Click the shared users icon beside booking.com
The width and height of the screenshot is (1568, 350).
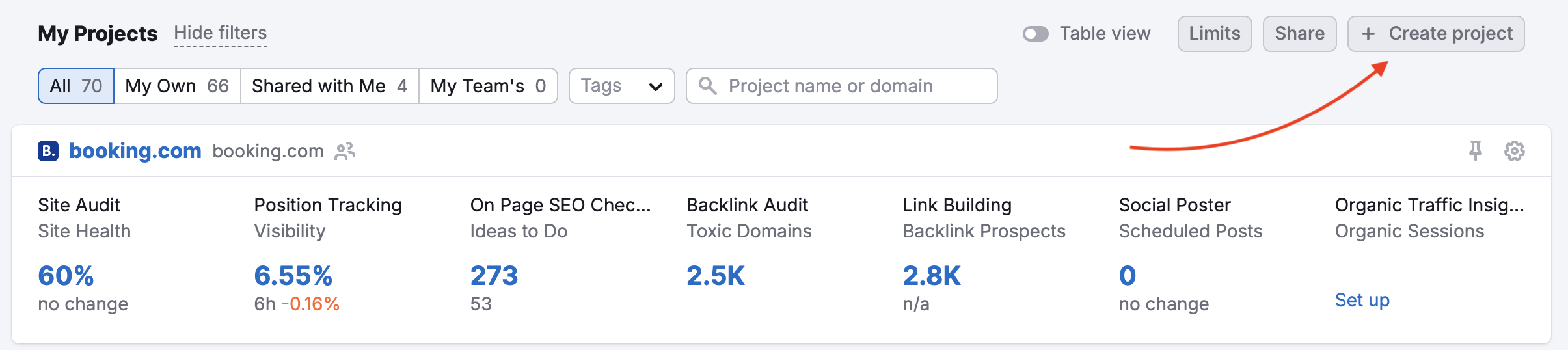(x=345, y=151)
